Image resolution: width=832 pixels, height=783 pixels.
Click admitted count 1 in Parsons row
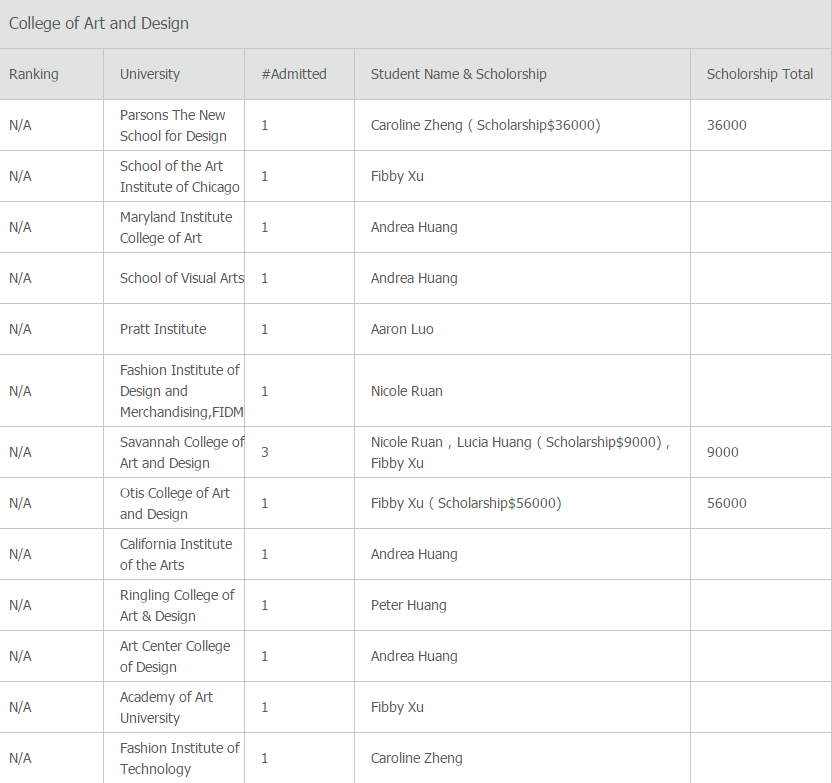pyautogui.click(x=265, y=125)
